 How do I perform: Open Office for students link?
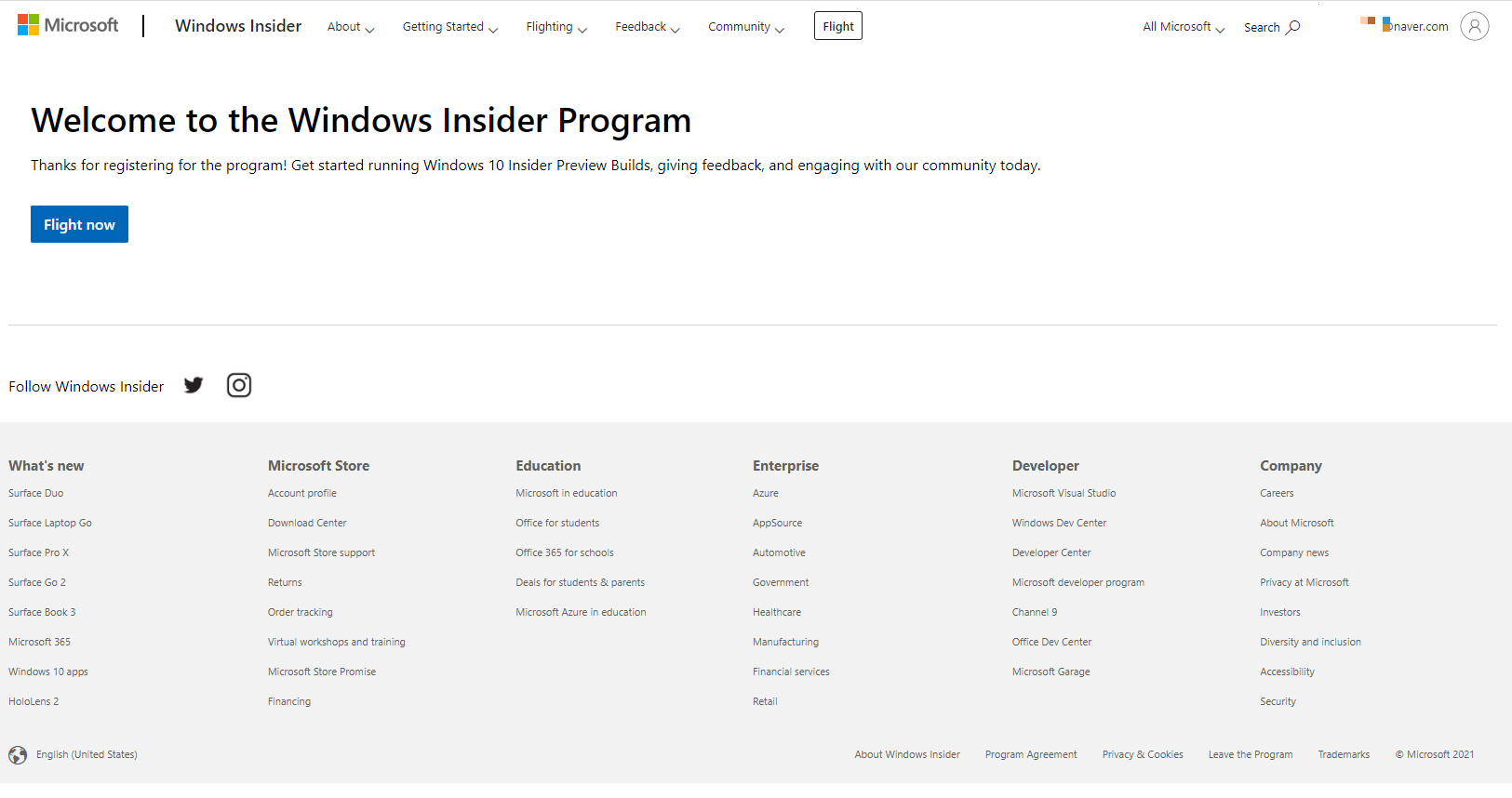click(557, 523)
